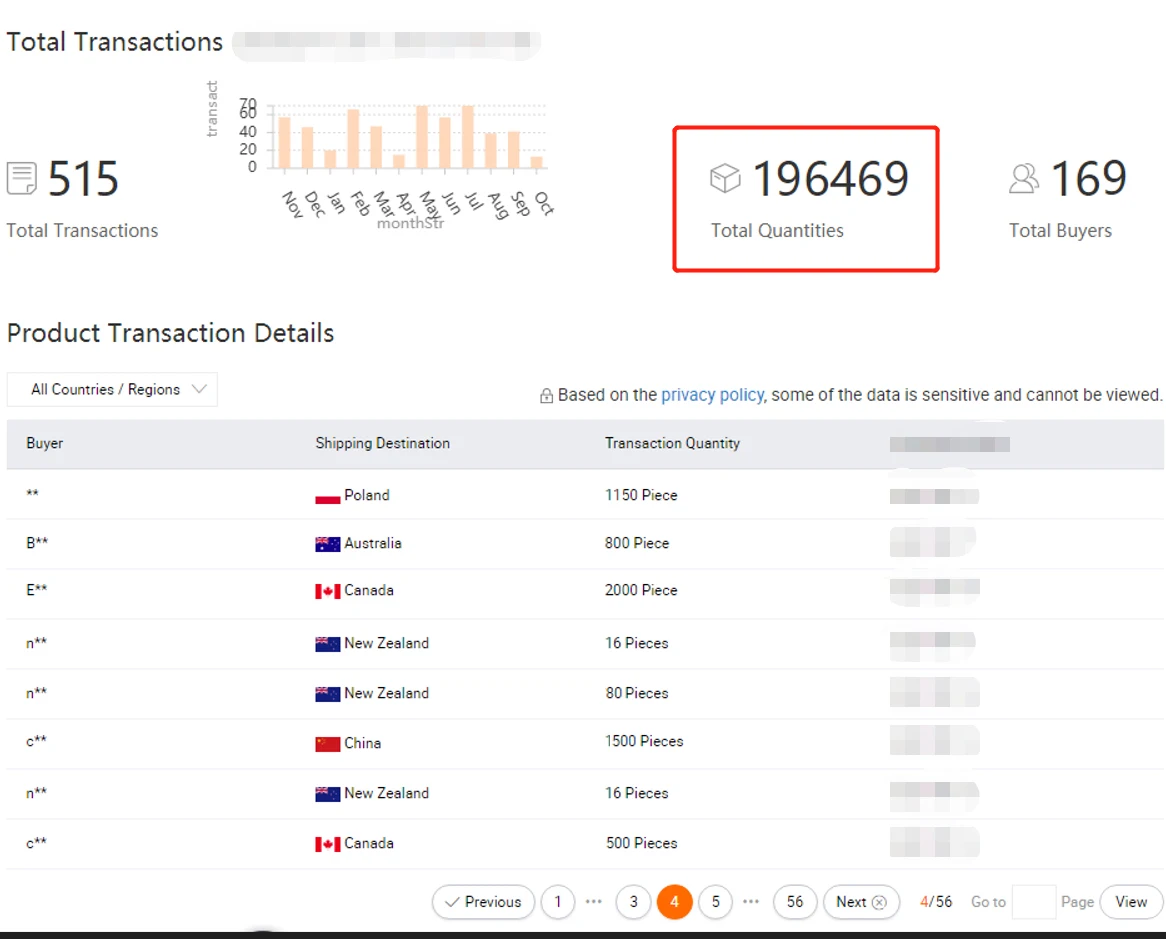Click the Product Transaction Details heading
The width and height of the screenshot is (1166, 939).
(170, 333)
